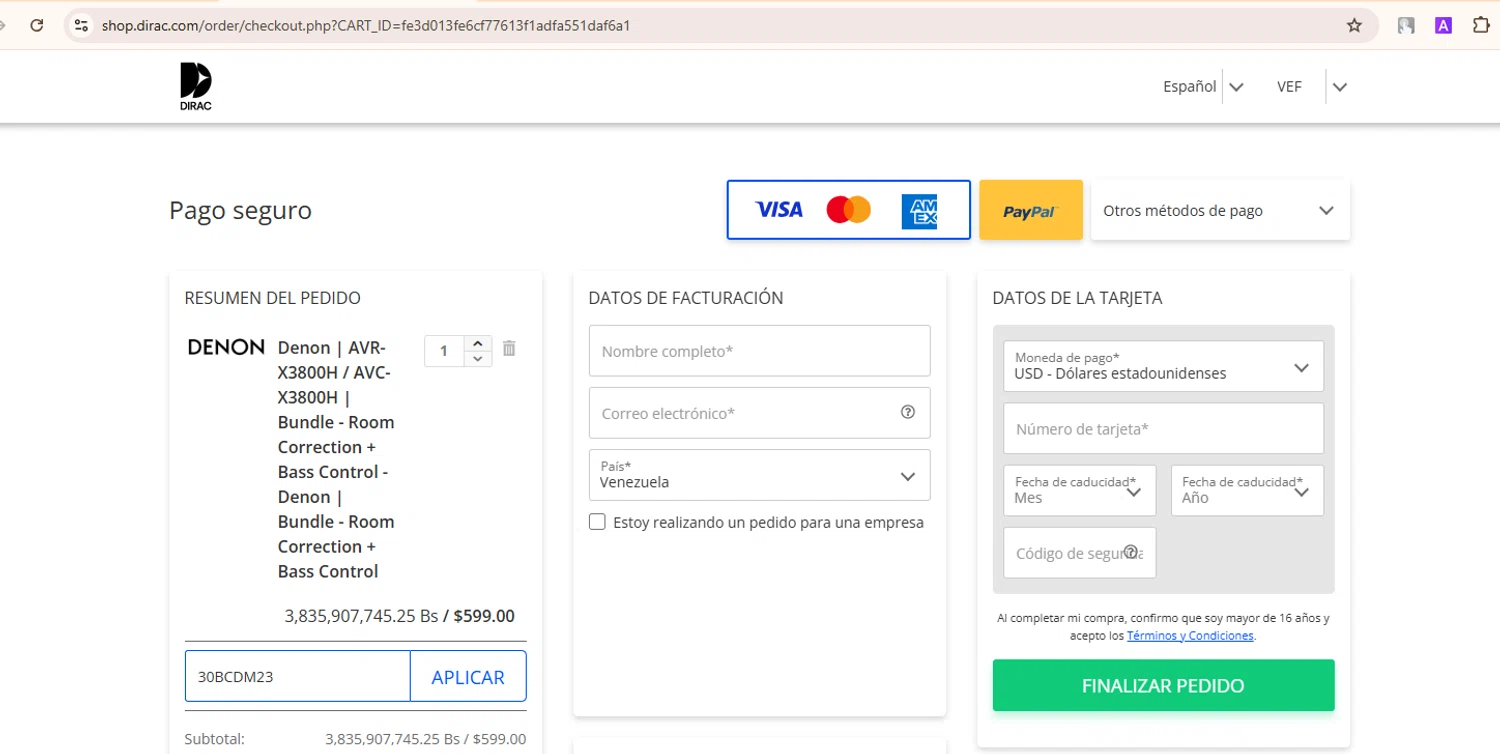
Task: Click the coupon code field containing 30BCDM23
Action: (297, 677)
